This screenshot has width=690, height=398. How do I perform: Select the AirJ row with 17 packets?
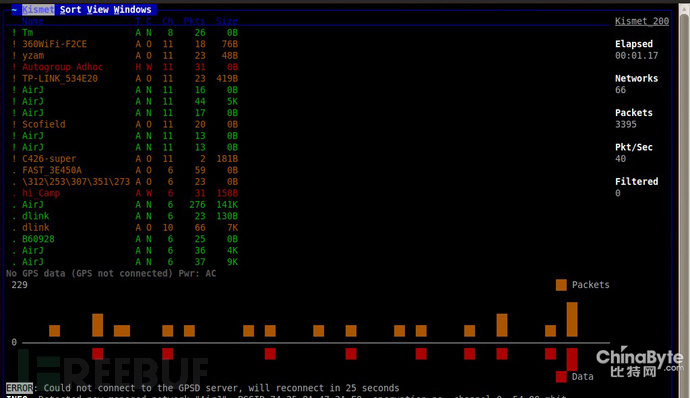tap(125, 112)
